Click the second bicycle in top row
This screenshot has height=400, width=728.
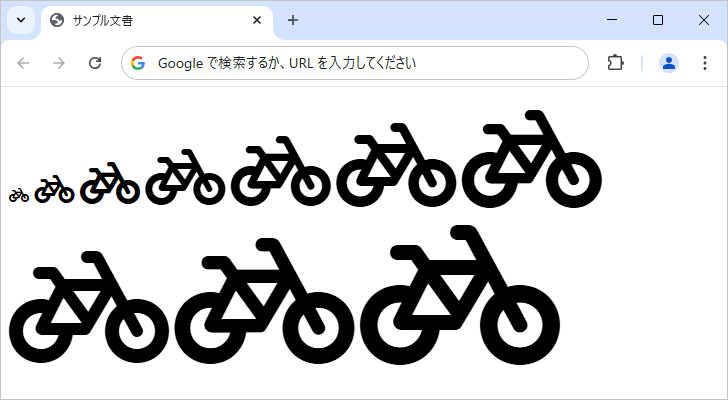54,189
